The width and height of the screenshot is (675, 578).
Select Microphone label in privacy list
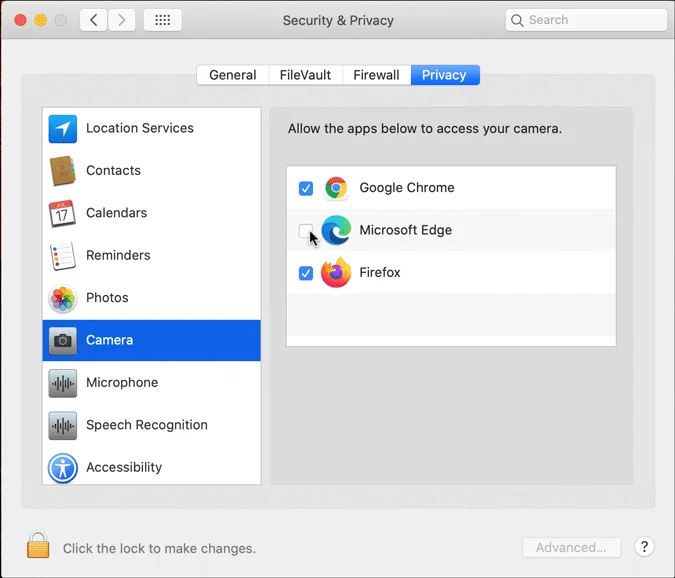point(122,382)
